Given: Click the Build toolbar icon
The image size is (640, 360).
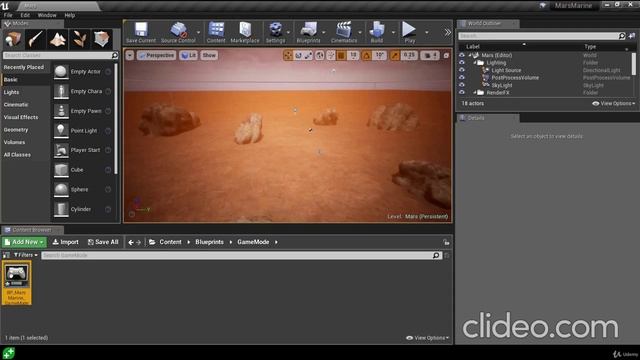Looking at the screenshot, I should [x=377, y=33].
